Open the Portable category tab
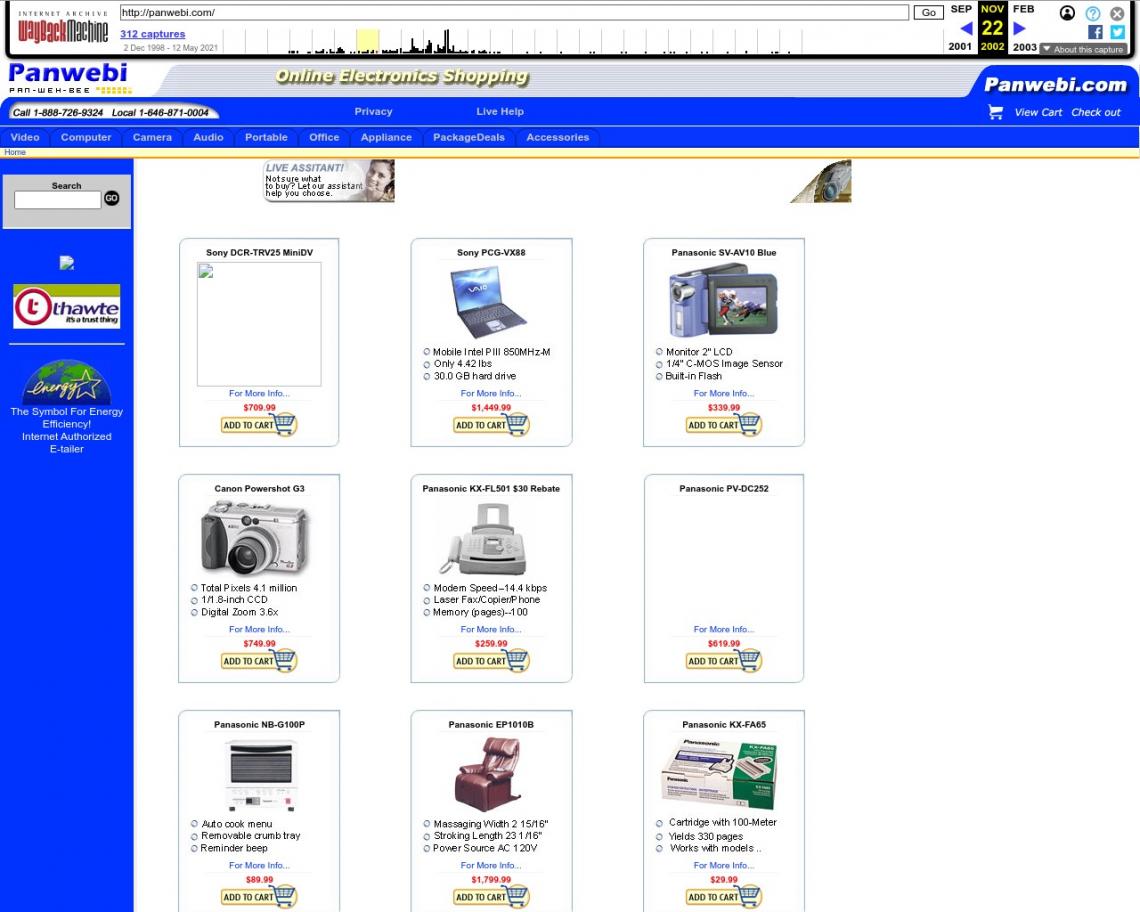 tap(266, 137)
